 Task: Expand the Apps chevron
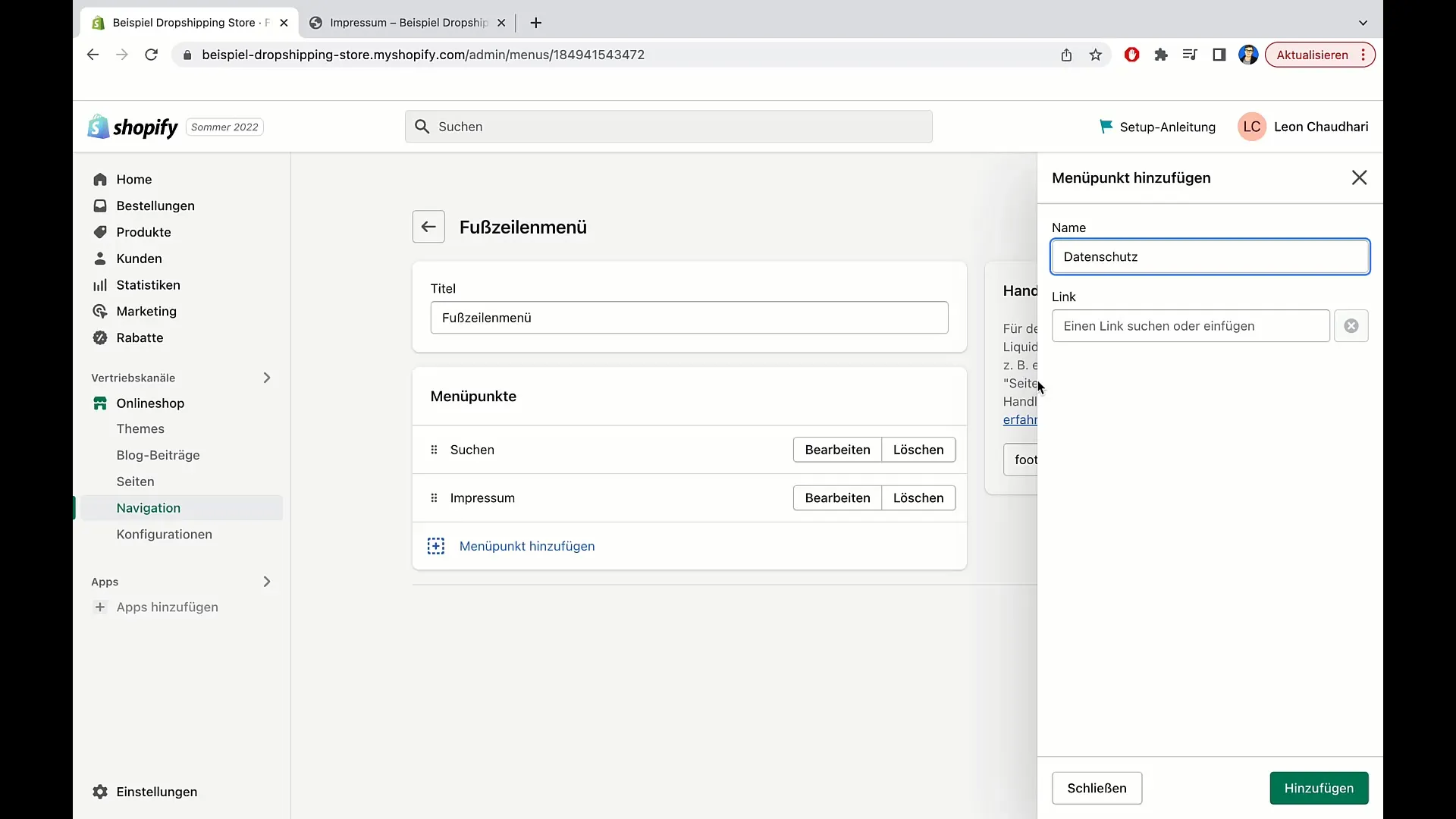[267, 582]
